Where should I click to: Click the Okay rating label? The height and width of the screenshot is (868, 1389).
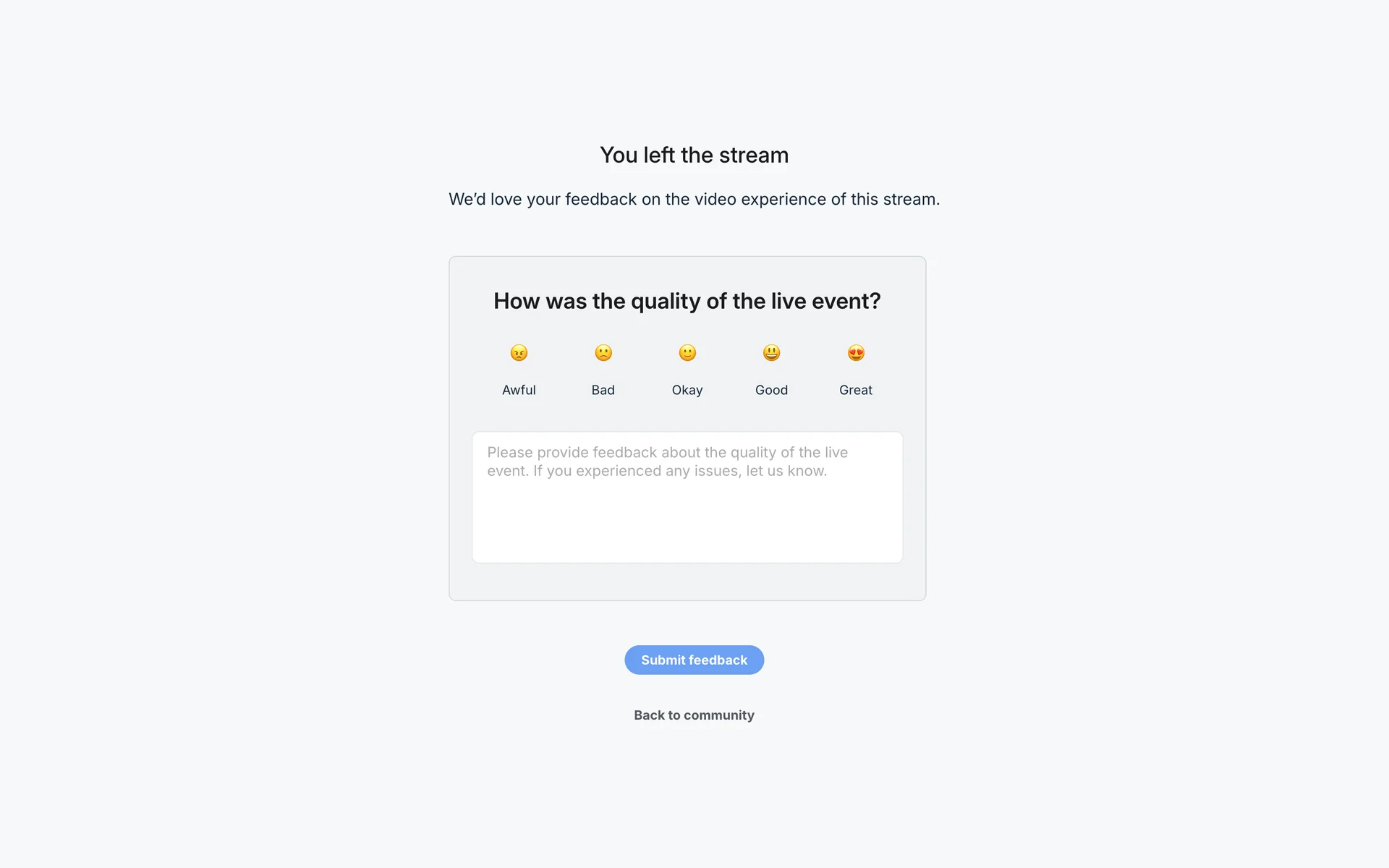[x=687, y=390]
